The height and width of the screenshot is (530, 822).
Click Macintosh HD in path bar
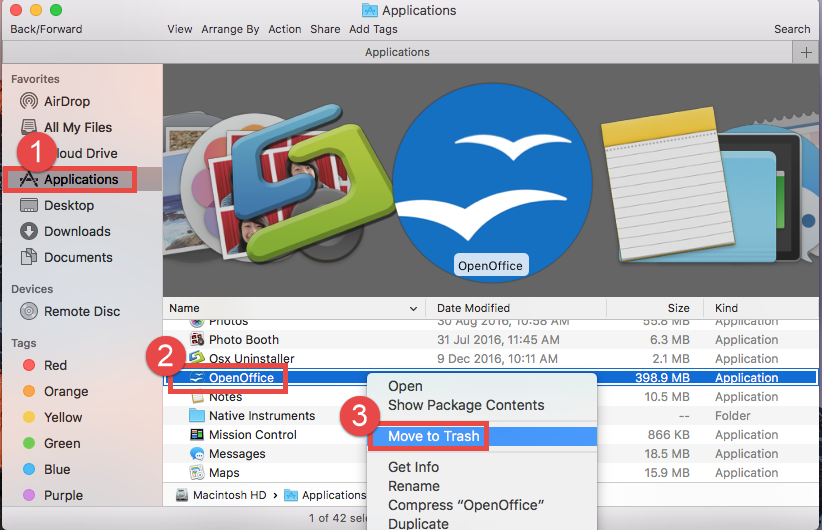click(x=221, y=495)
